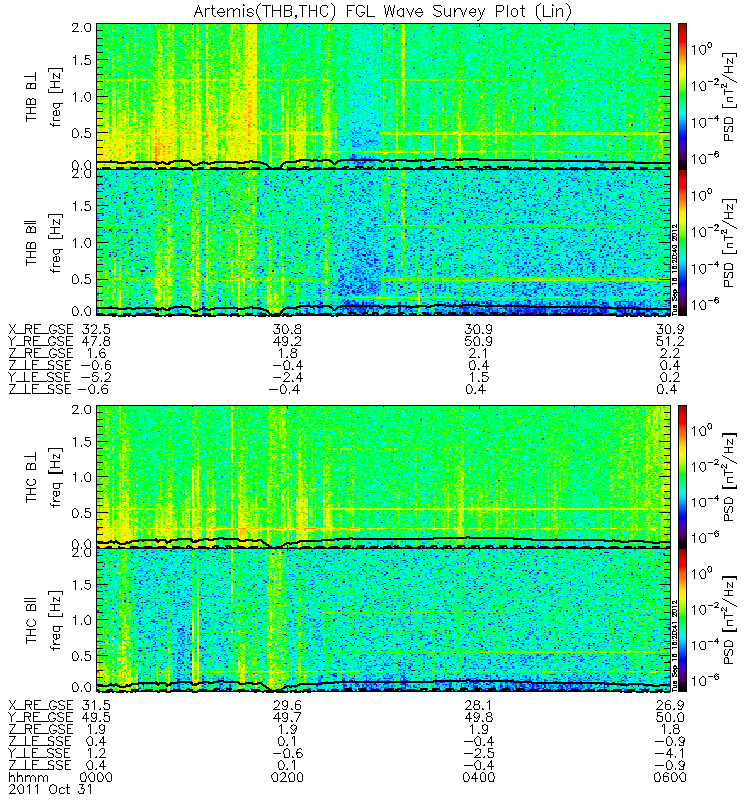Image resolution: width=750 pixels, height=800 pixels.
Task: Click the X_RE_GSE value '30.8'
Action: (x=287, y=329)
